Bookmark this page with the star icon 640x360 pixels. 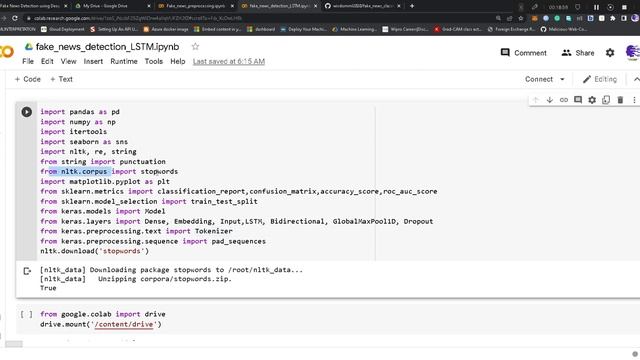(520, 18)
